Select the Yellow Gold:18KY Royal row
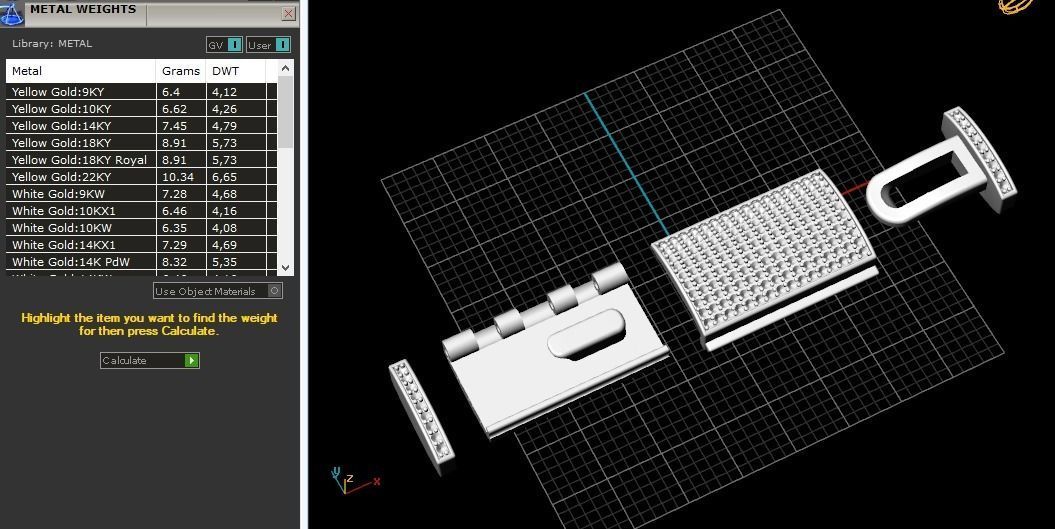The width and height of the screenshot is (1055, 529). [141, 160]
